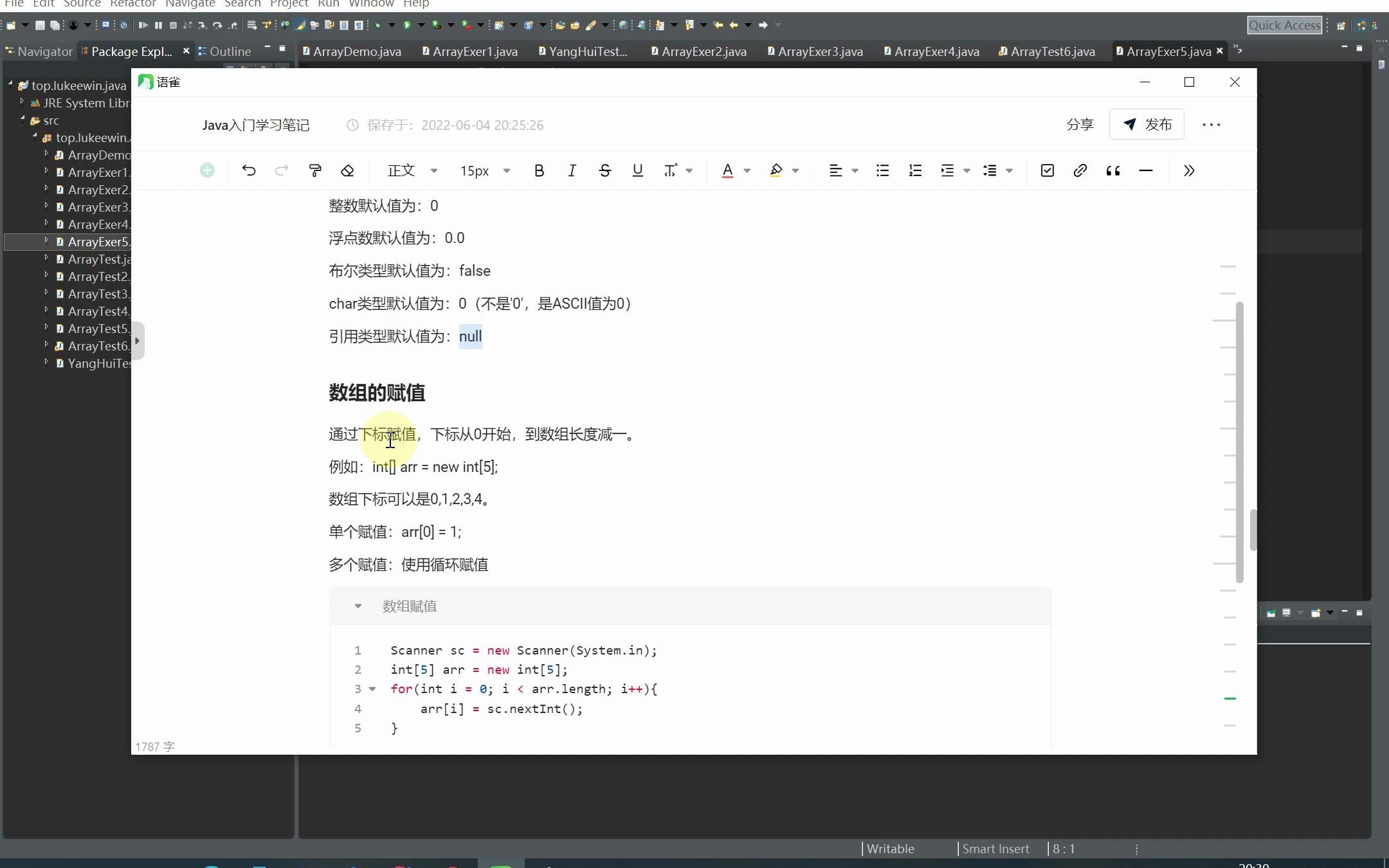The width and height of the screenshot is (1389, 868).
Task: Insert a horizontal divider line
Action: coord(1147,170)
